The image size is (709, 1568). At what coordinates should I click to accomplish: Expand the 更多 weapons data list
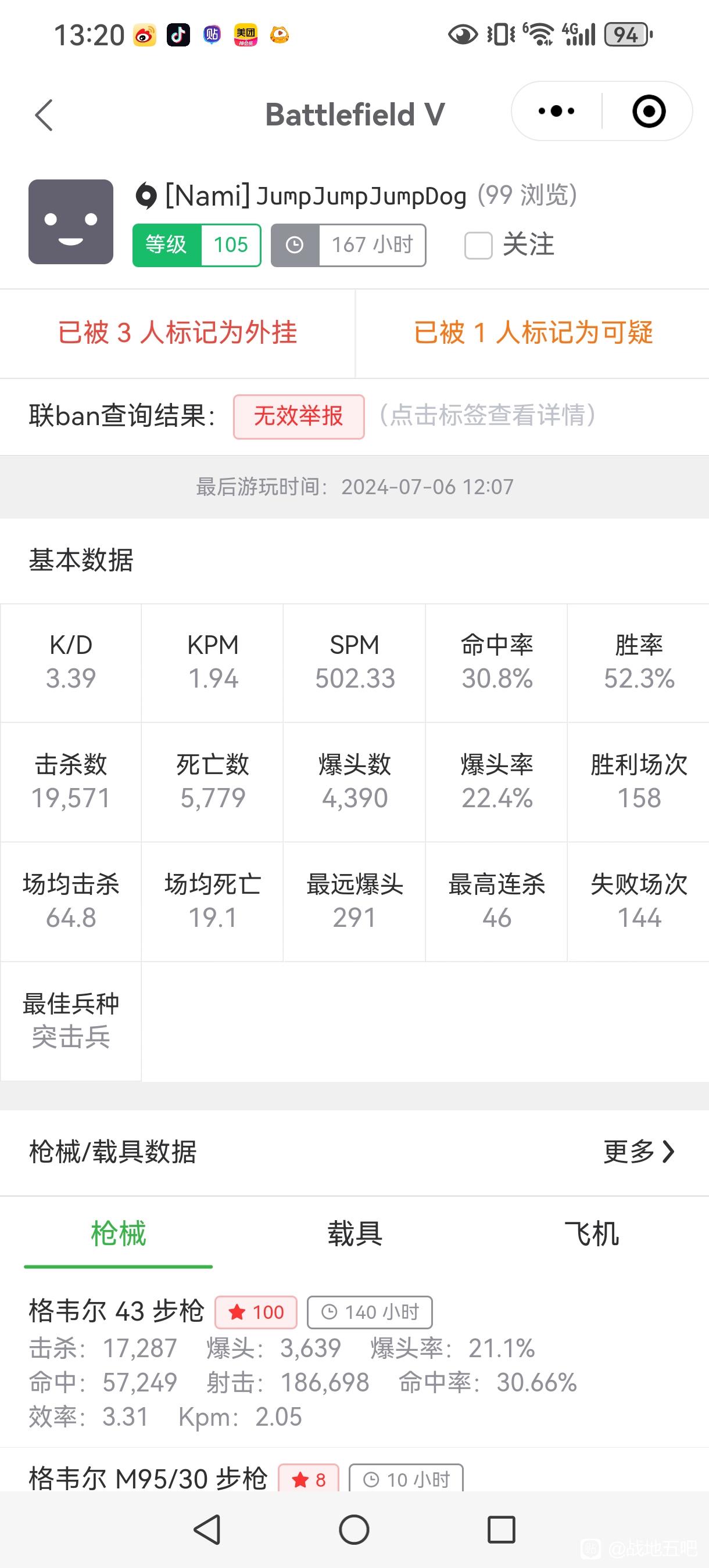click(x=629, y=1152)
